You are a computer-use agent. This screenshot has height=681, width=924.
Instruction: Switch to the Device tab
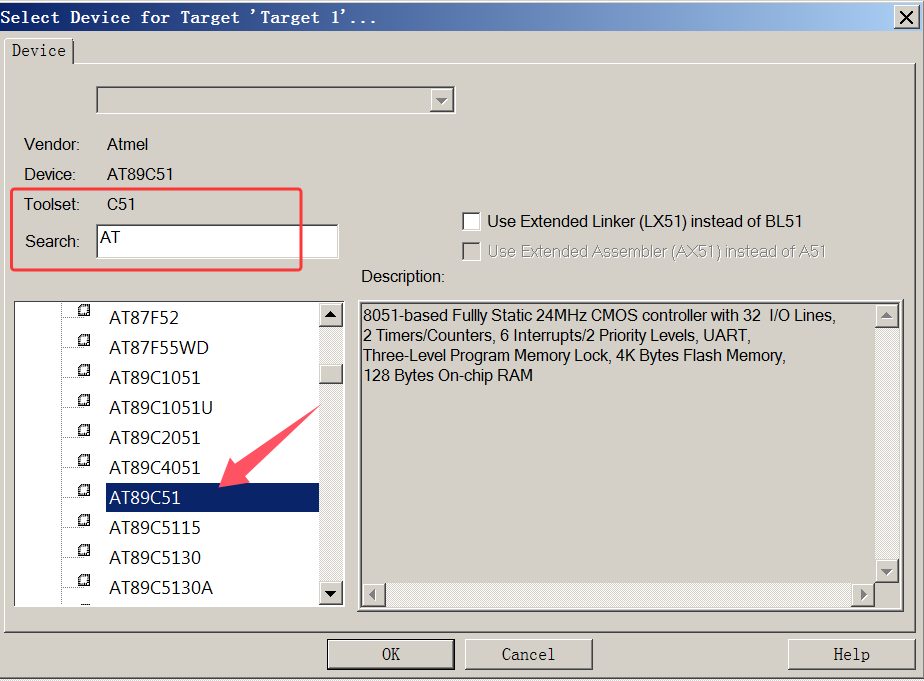coord(39,51)
